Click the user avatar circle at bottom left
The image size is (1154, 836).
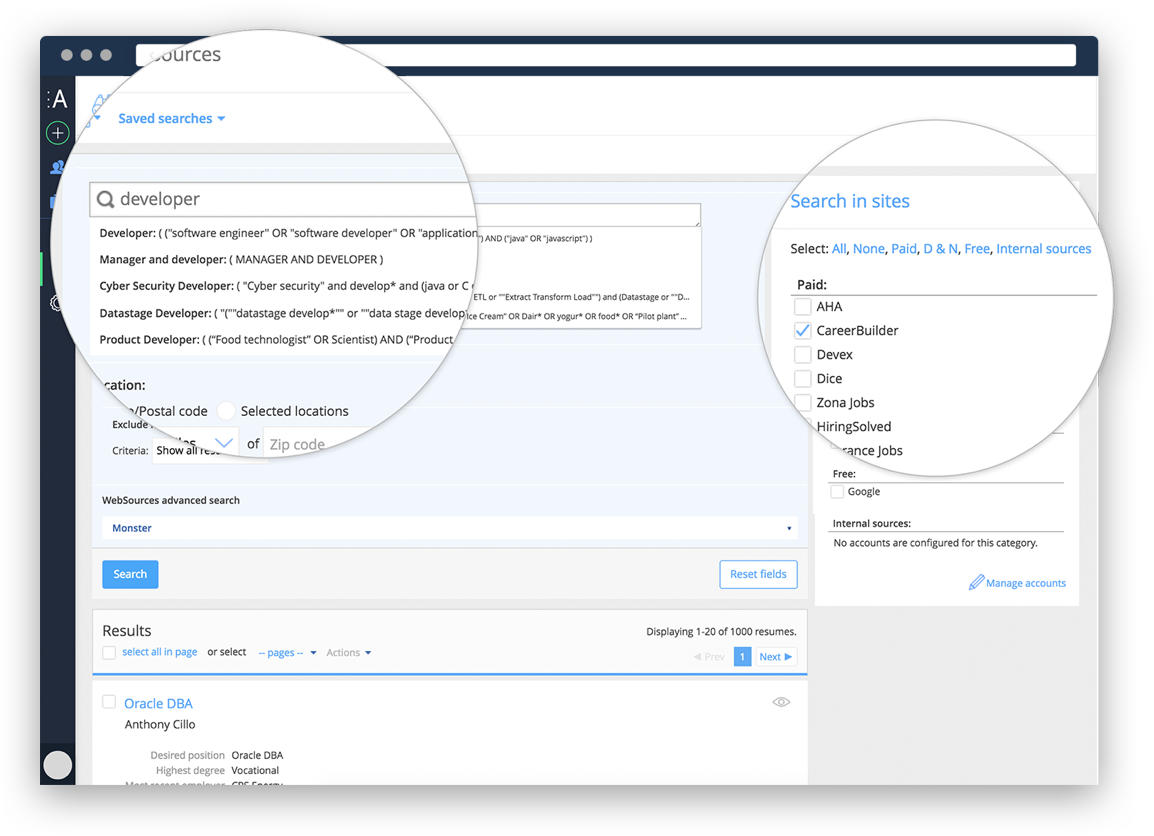[58, 765]
